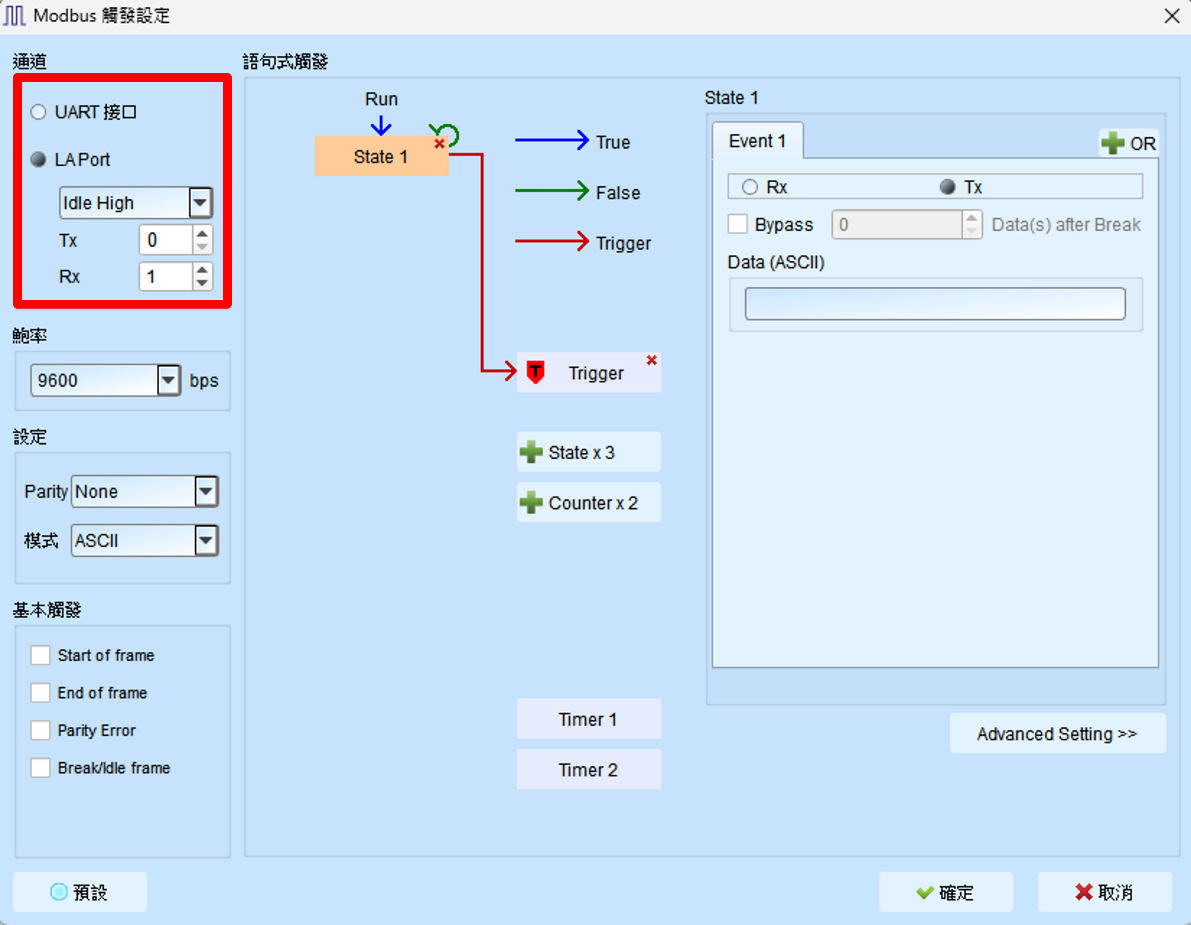The image size is (1191, 925).
Task: Click the blue Run arrow above State 1
Action: pos(381,125)
